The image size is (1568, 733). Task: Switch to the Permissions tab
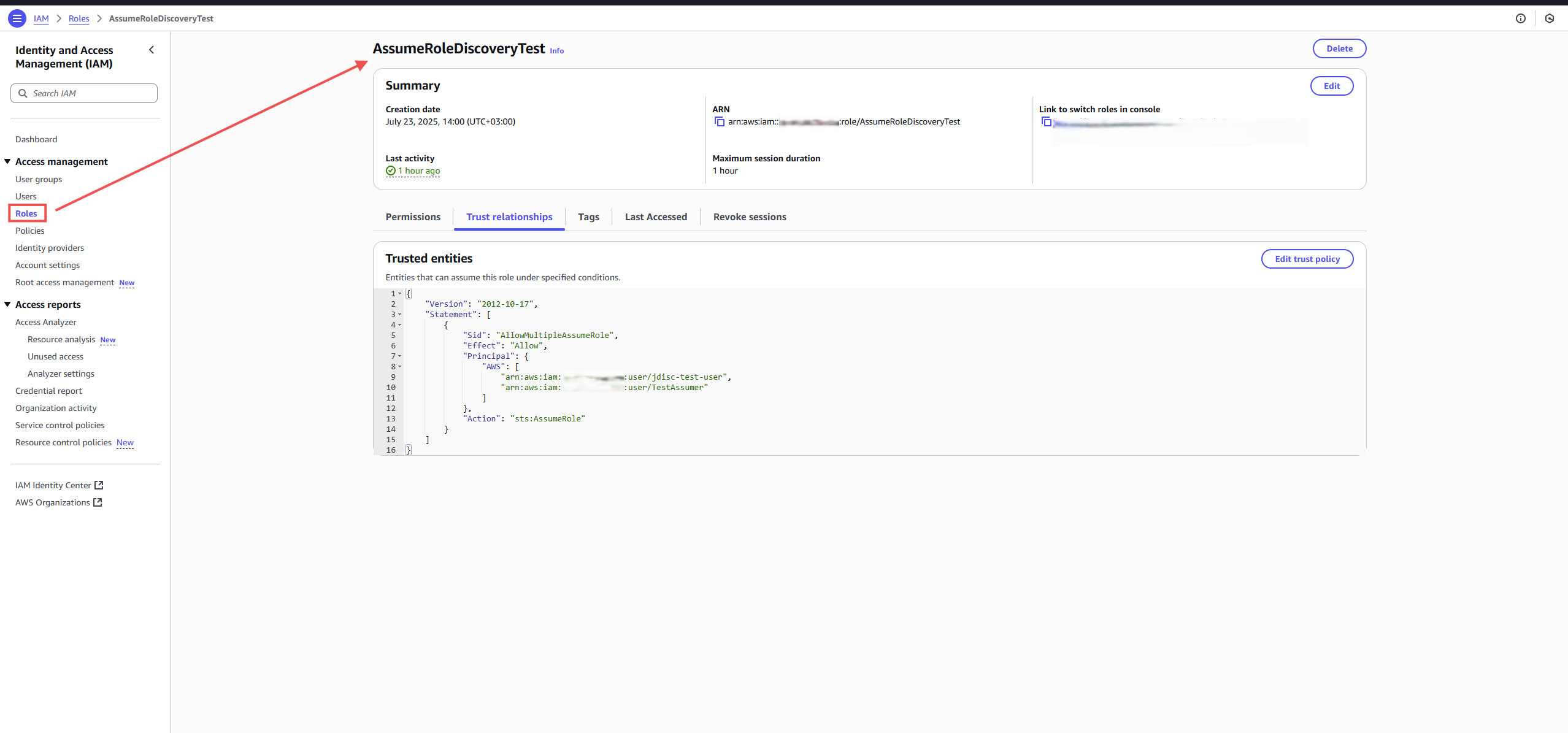tap(413, 217)
